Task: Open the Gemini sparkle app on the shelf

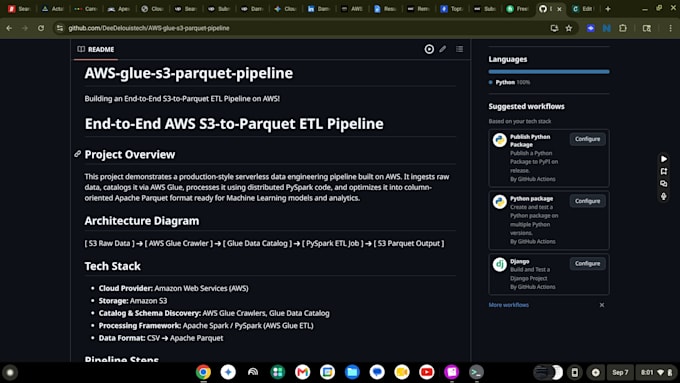Action: tap(228, 372)
